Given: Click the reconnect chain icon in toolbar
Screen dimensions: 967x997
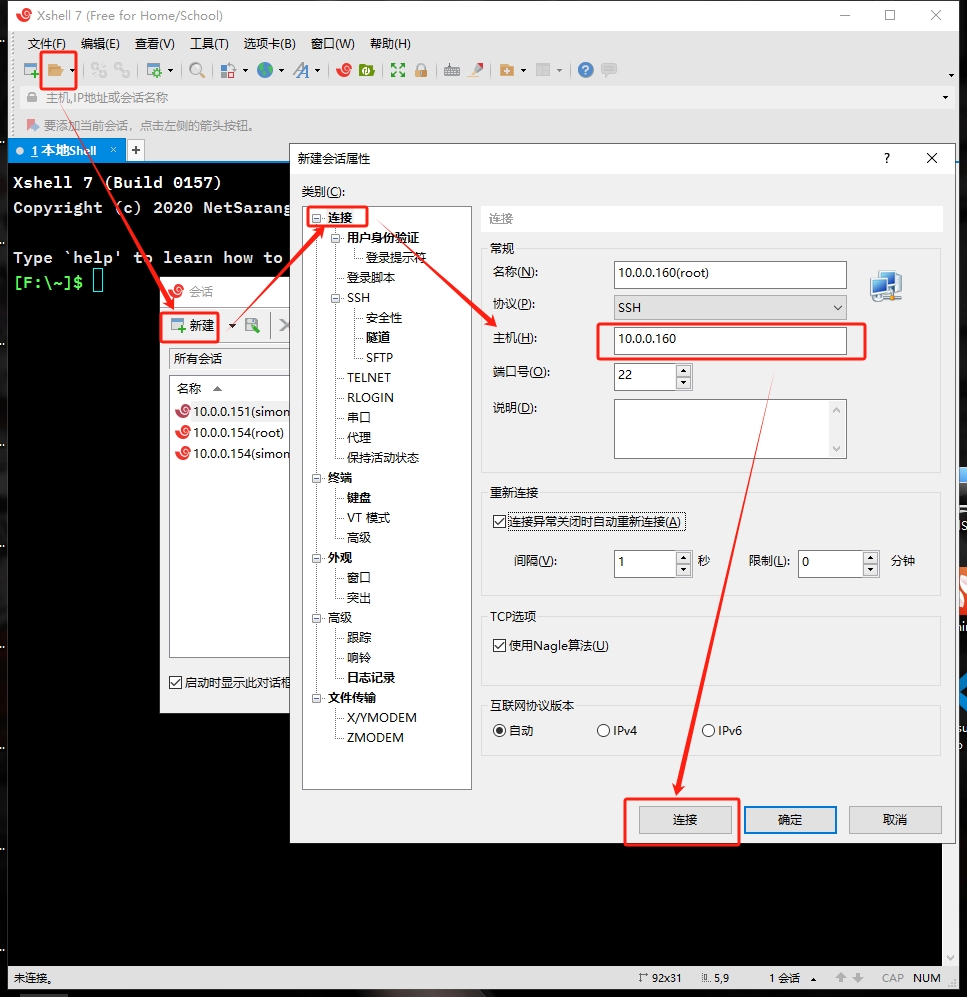Looking at the screenshot, I should click(x=121, y=70).
